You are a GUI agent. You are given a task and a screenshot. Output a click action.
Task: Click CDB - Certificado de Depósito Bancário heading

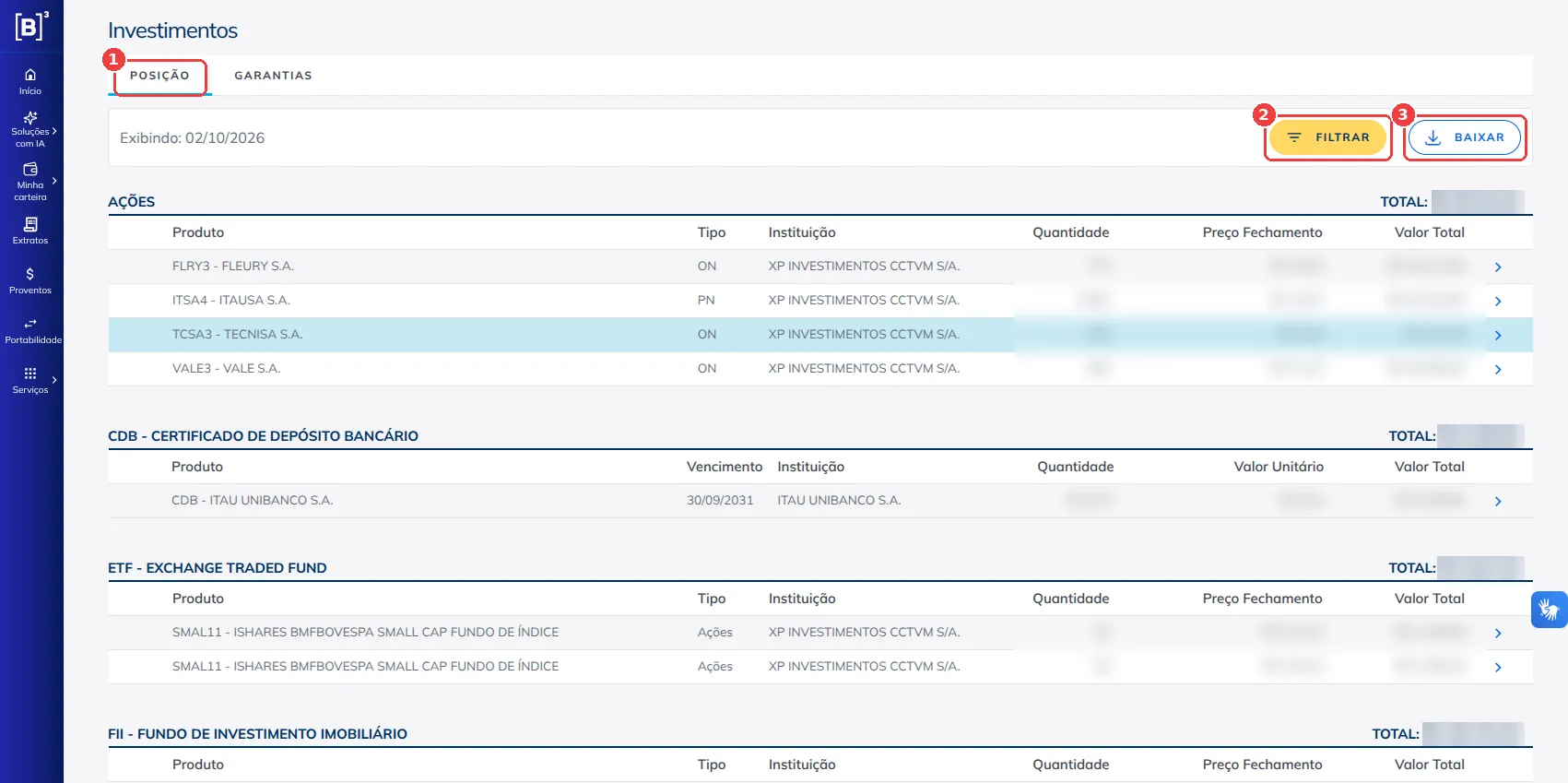(x=263, y=435)
